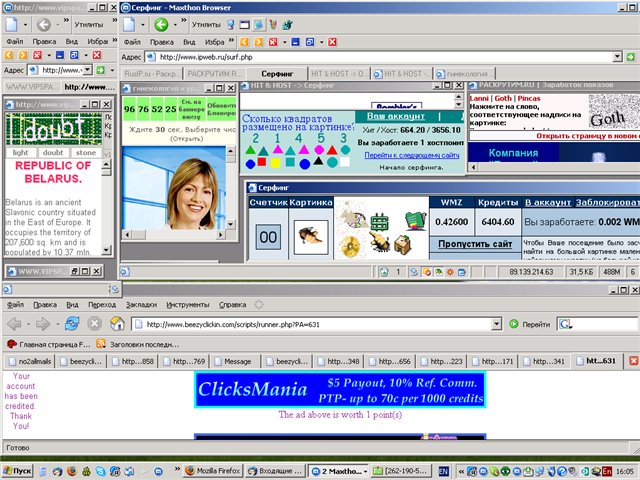Open address dropdown in small left Maxthon window

pos(88,70)
